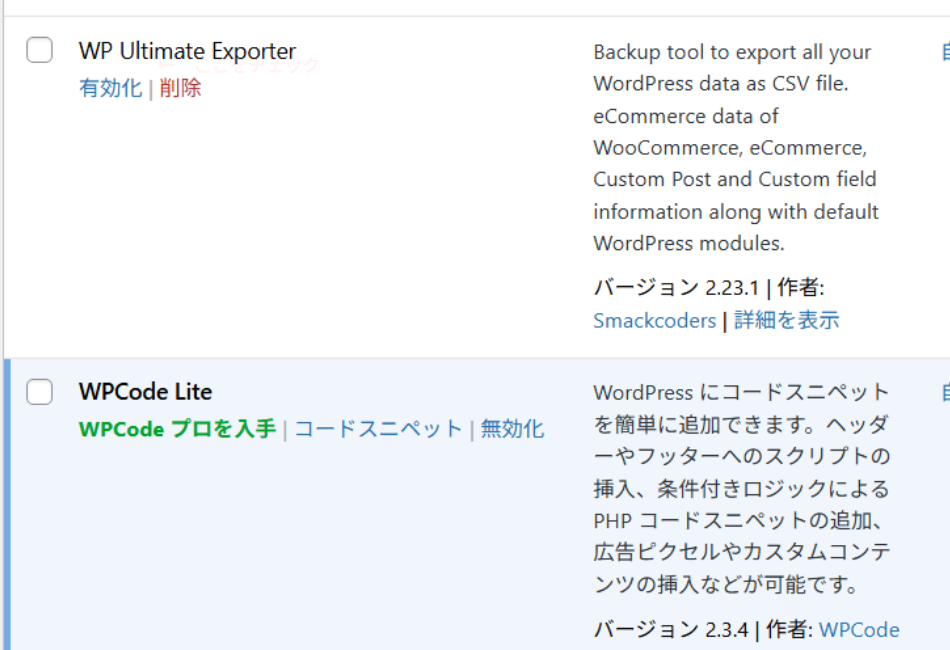Click the バージョン 2.23.1 version text
This screenshot has height=650, width=950.
pos(676,287)
